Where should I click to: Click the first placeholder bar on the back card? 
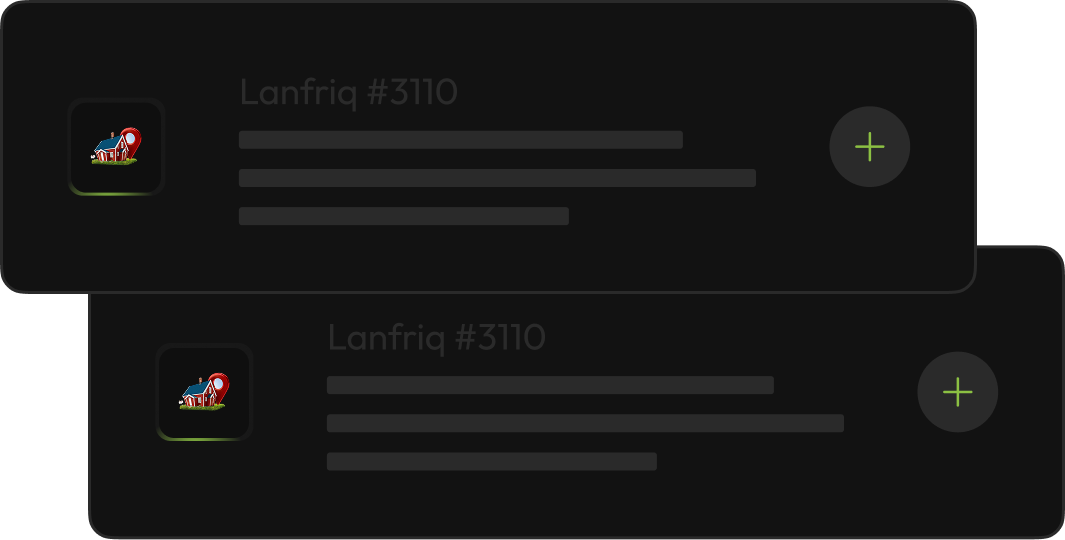(550, 385)
